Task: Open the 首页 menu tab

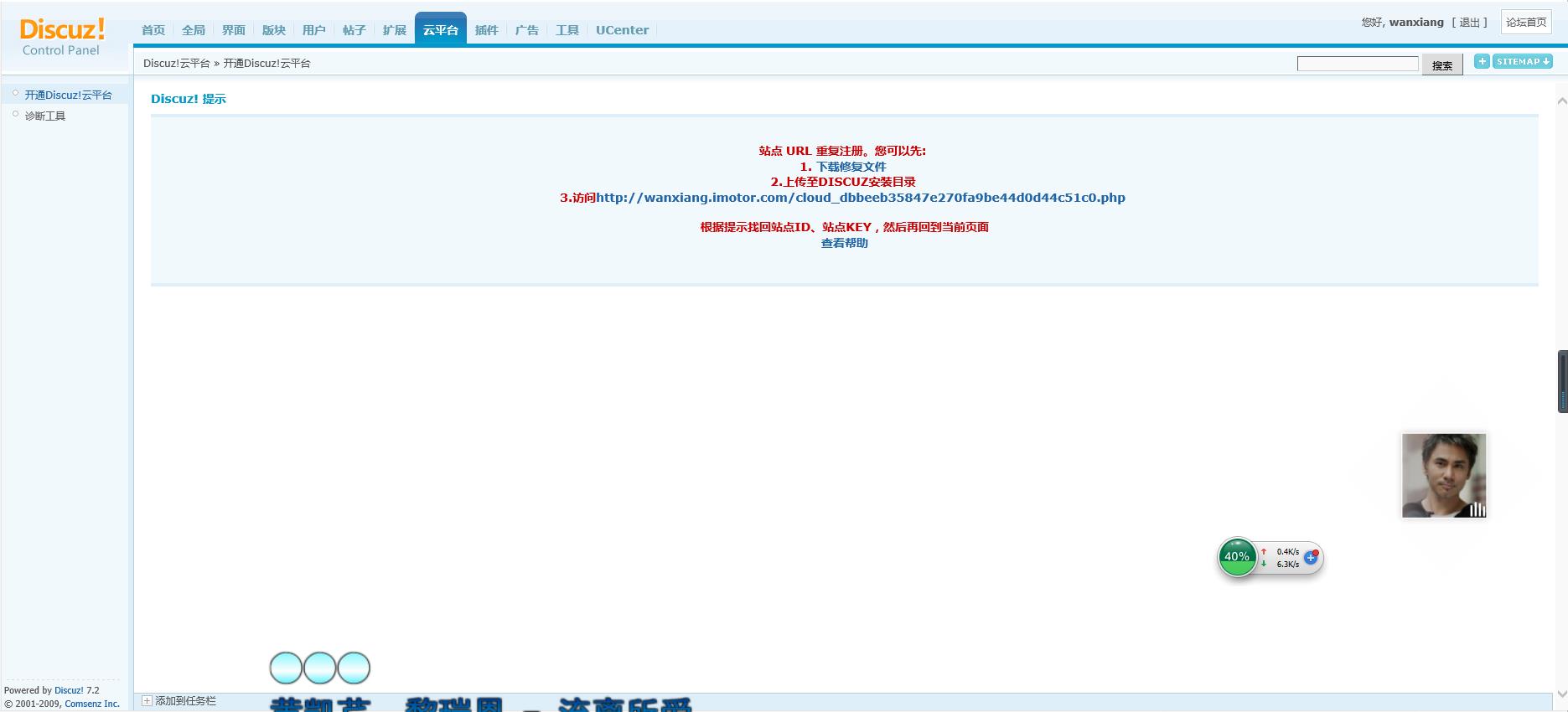Action: tap(153, 30)
